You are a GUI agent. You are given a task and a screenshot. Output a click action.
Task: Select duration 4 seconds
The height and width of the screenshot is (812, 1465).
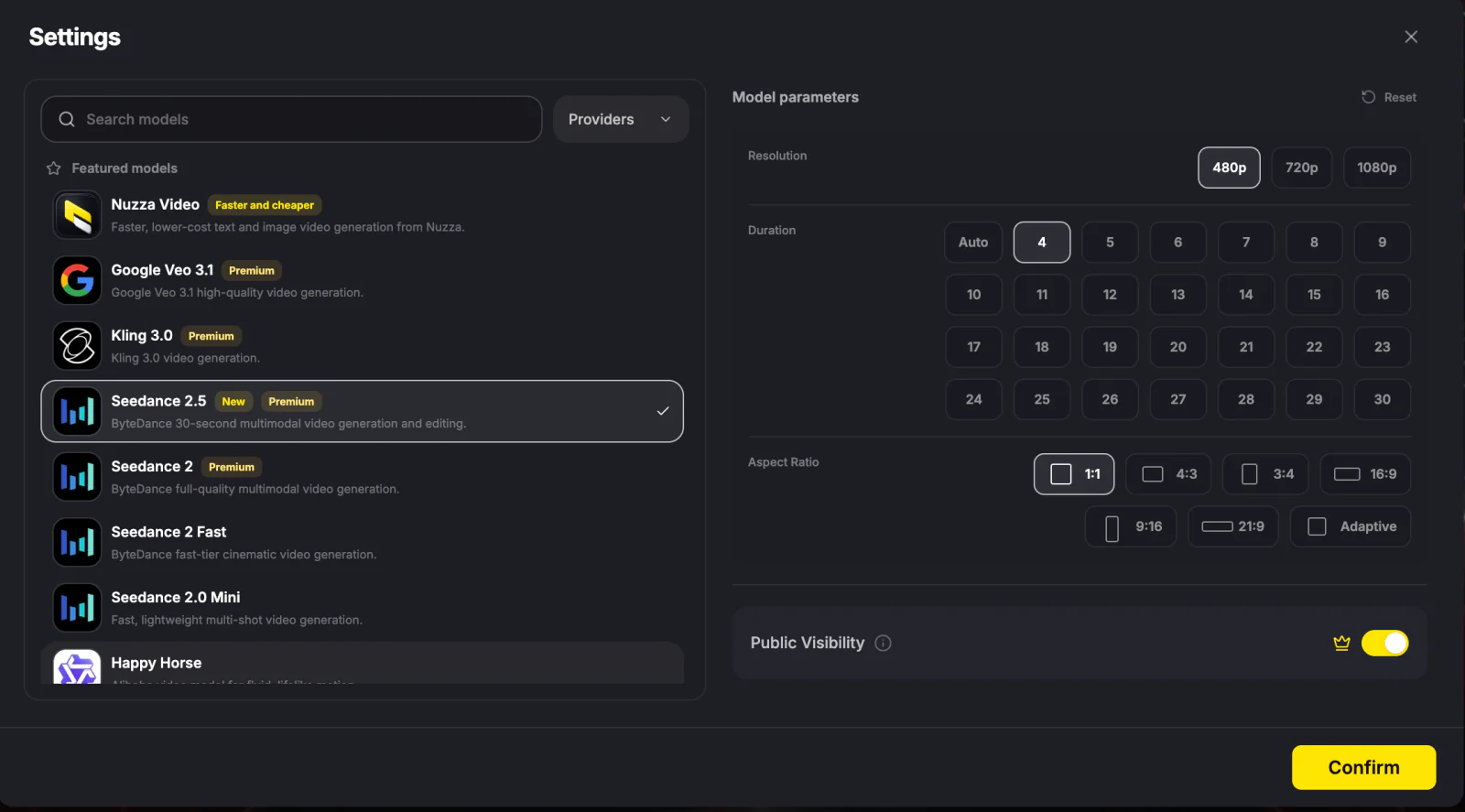coord(1042,243)
